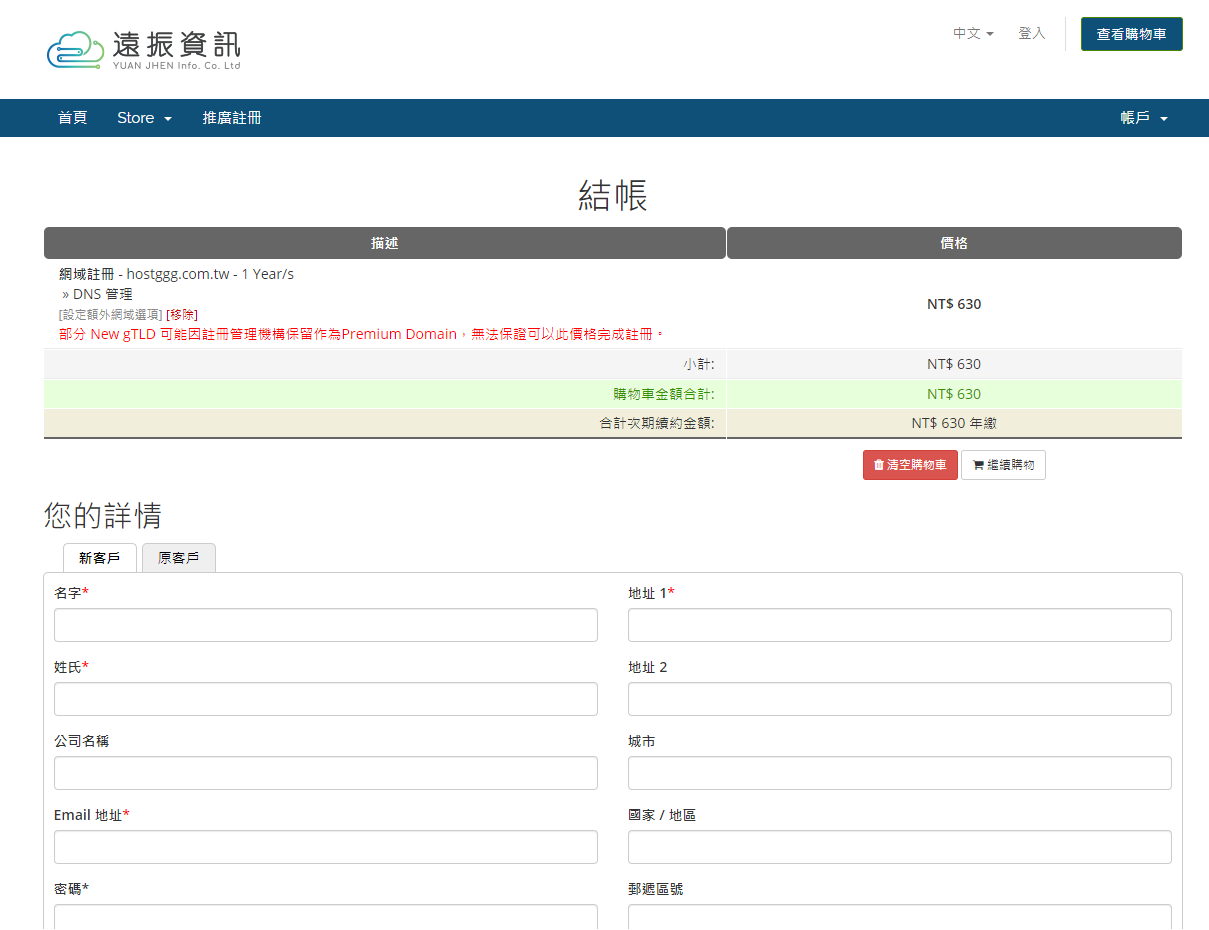The width and height of the screenshot is (1209, 930).
Task: Click the 價格 column header
Action: point(954,243)
